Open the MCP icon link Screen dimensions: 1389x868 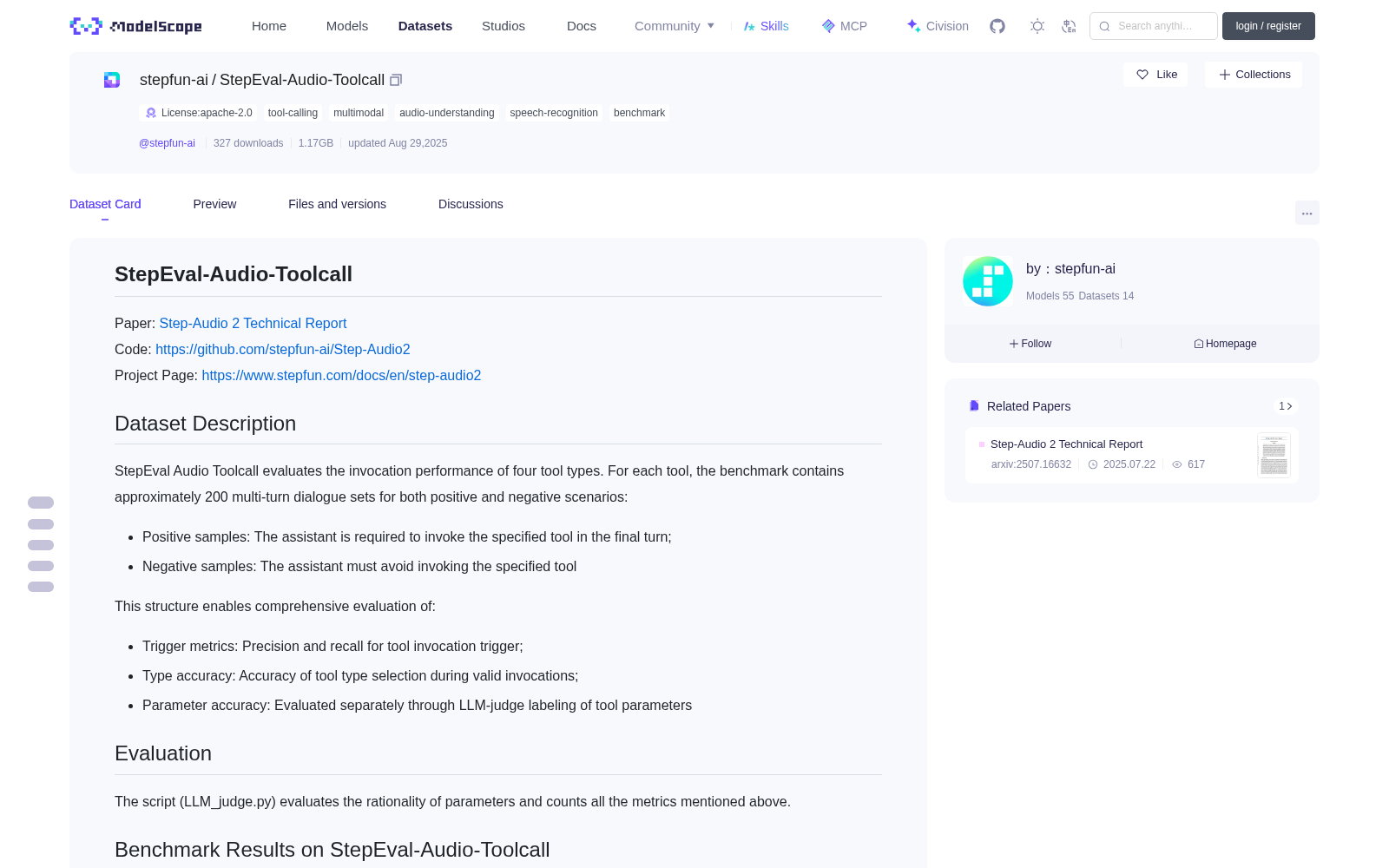pyautogui.click(x=844, y=26)
